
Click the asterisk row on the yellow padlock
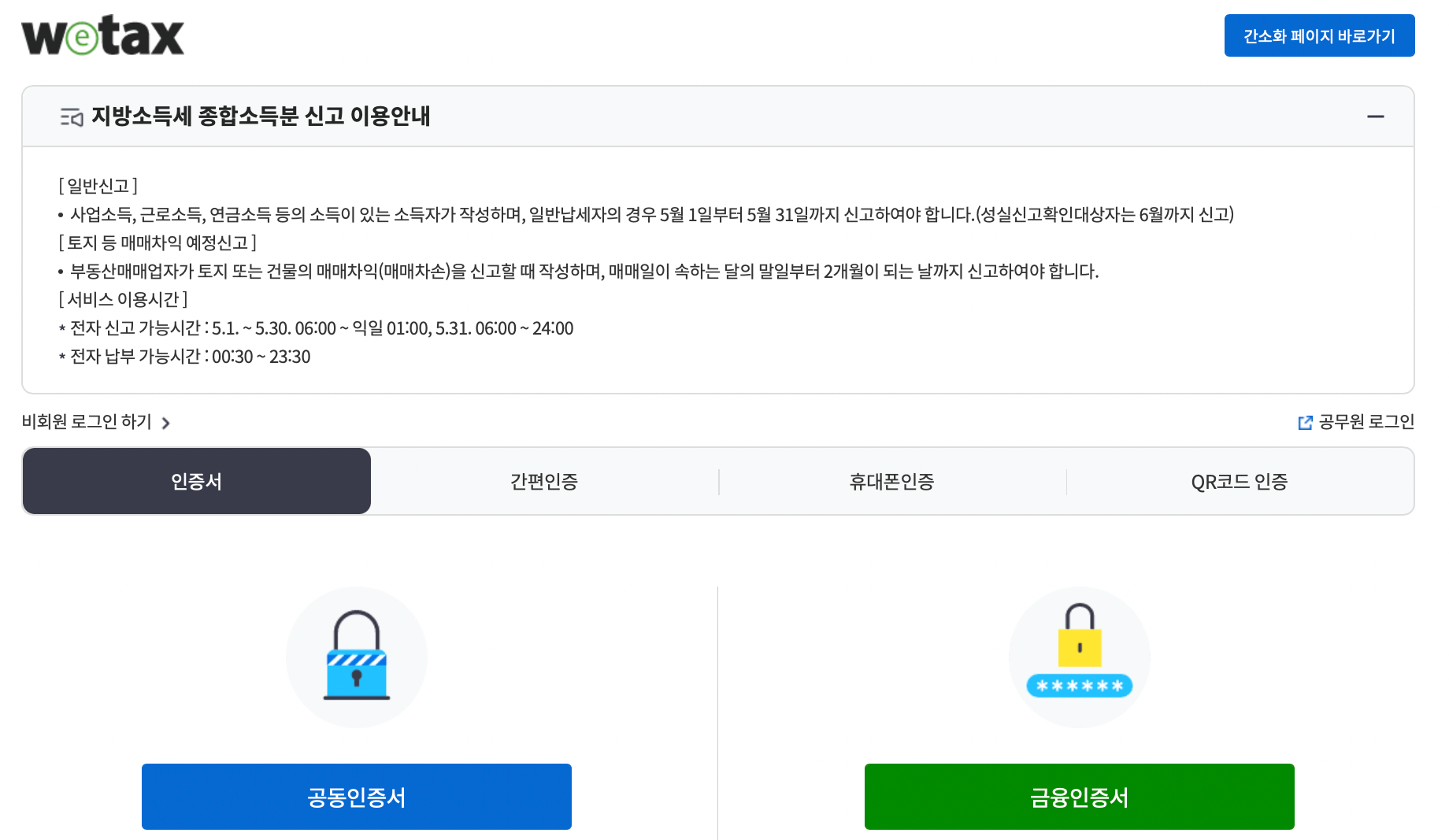click(x=1079, y=686)
